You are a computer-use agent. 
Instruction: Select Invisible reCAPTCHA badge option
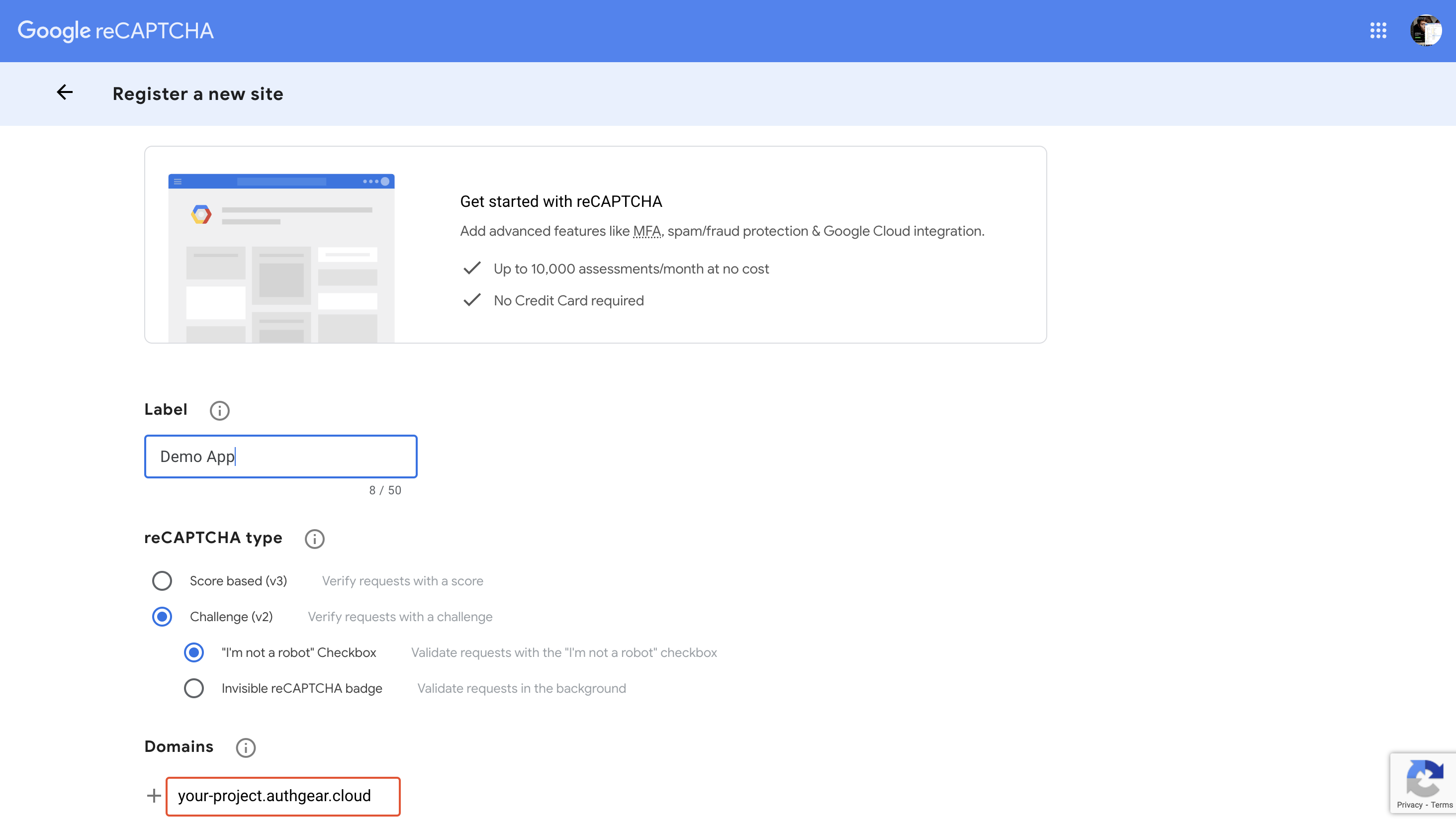193,688
